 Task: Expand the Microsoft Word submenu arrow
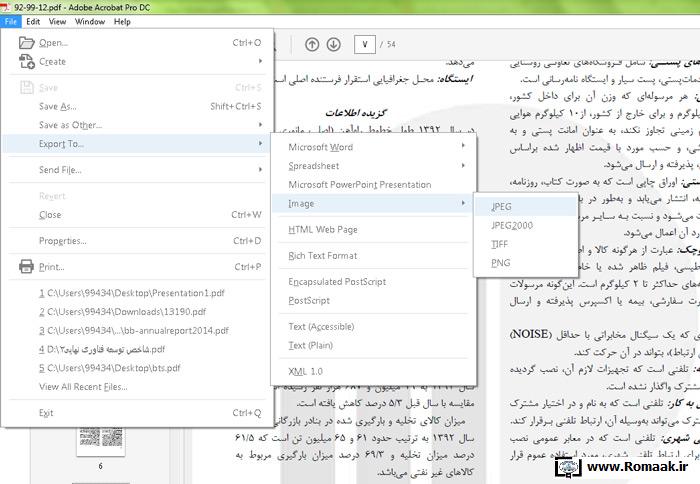pos(463,146)
